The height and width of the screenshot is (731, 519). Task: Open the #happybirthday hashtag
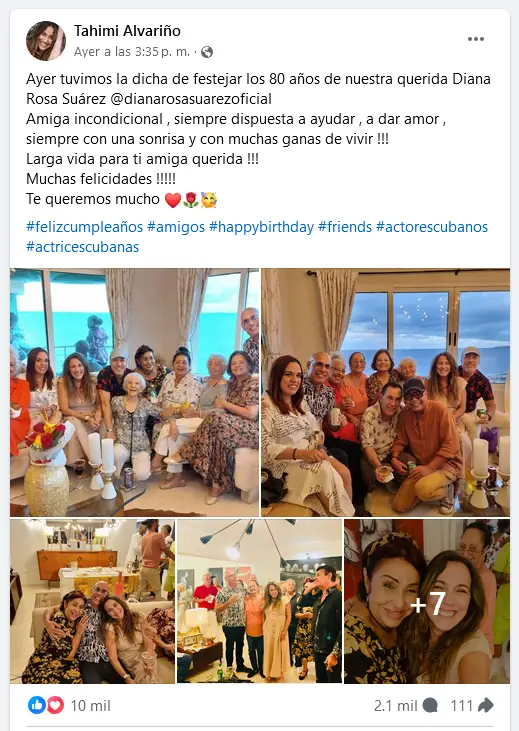(261, 227)
